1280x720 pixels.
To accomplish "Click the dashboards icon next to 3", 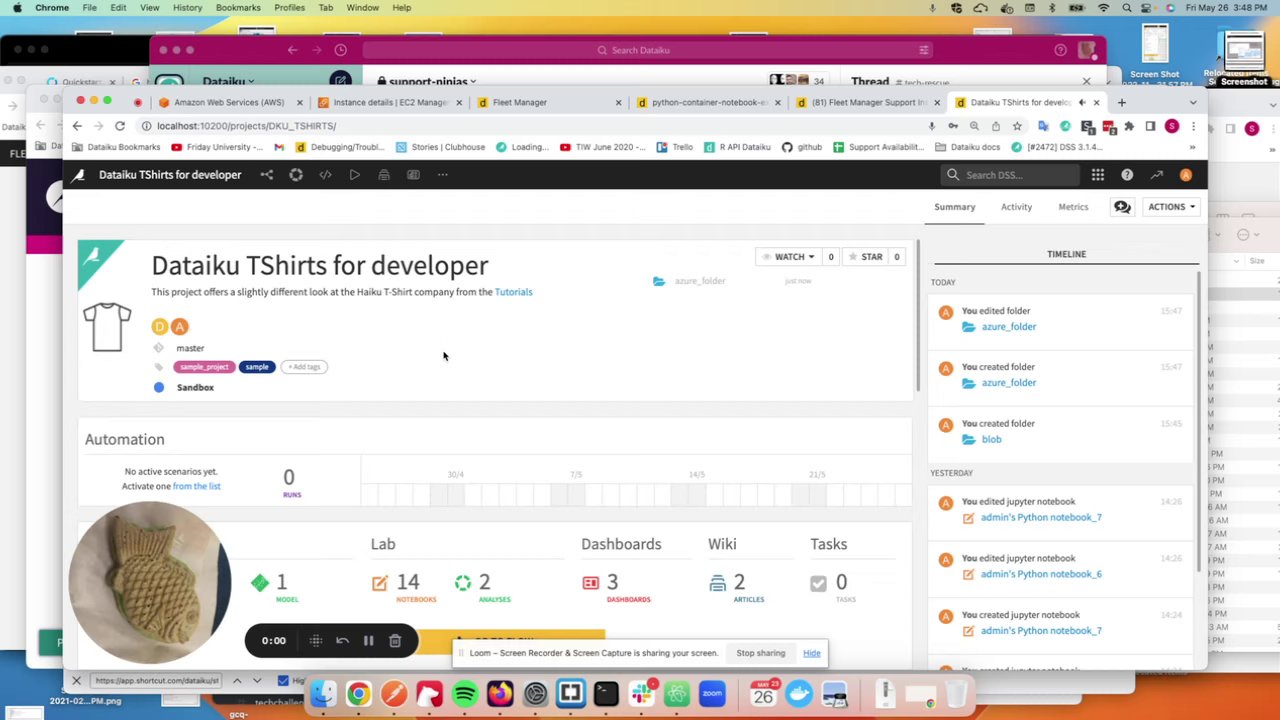I will click(590, 582).
